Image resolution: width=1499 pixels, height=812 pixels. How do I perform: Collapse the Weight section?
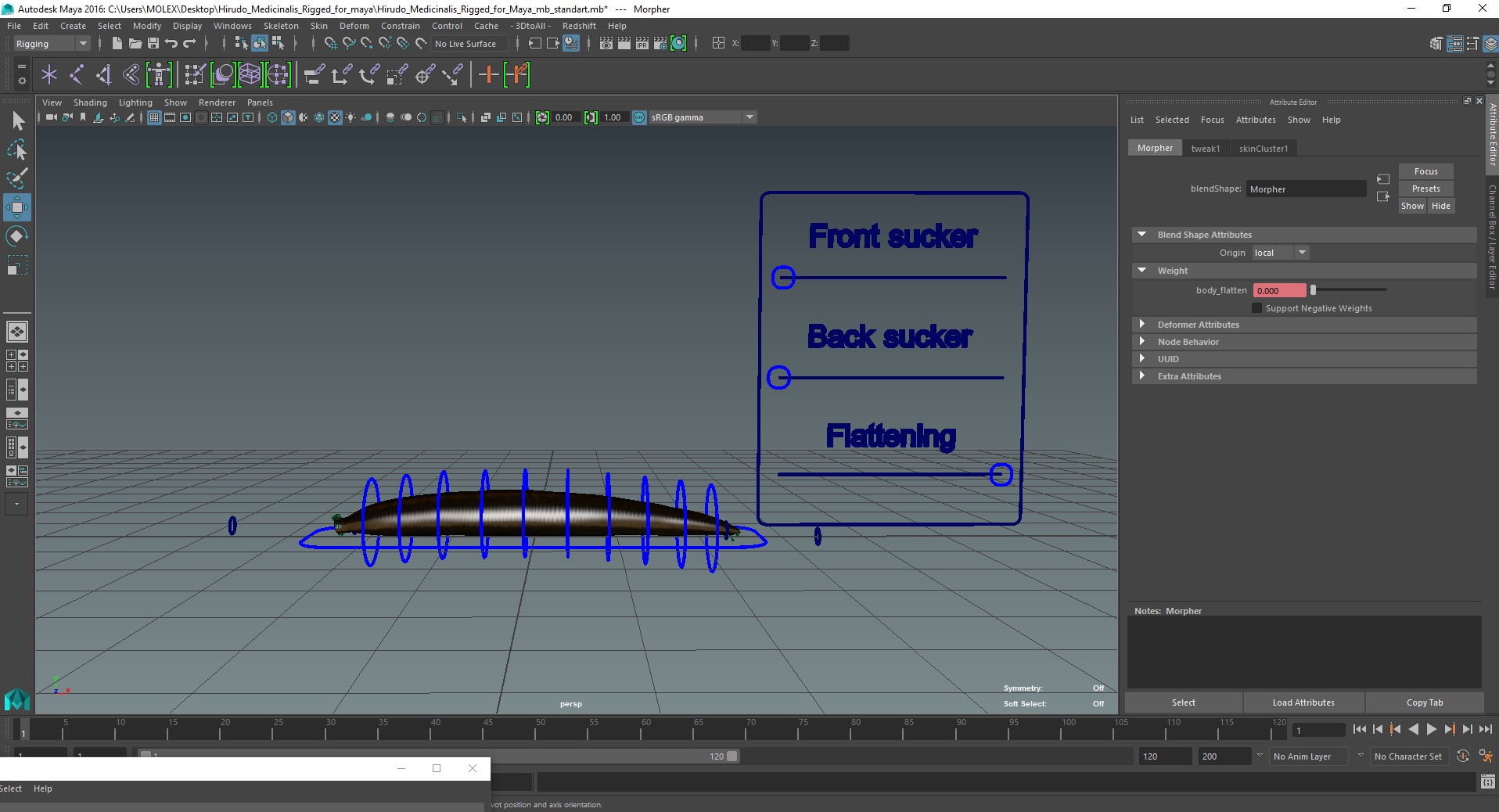[1142, 271]
